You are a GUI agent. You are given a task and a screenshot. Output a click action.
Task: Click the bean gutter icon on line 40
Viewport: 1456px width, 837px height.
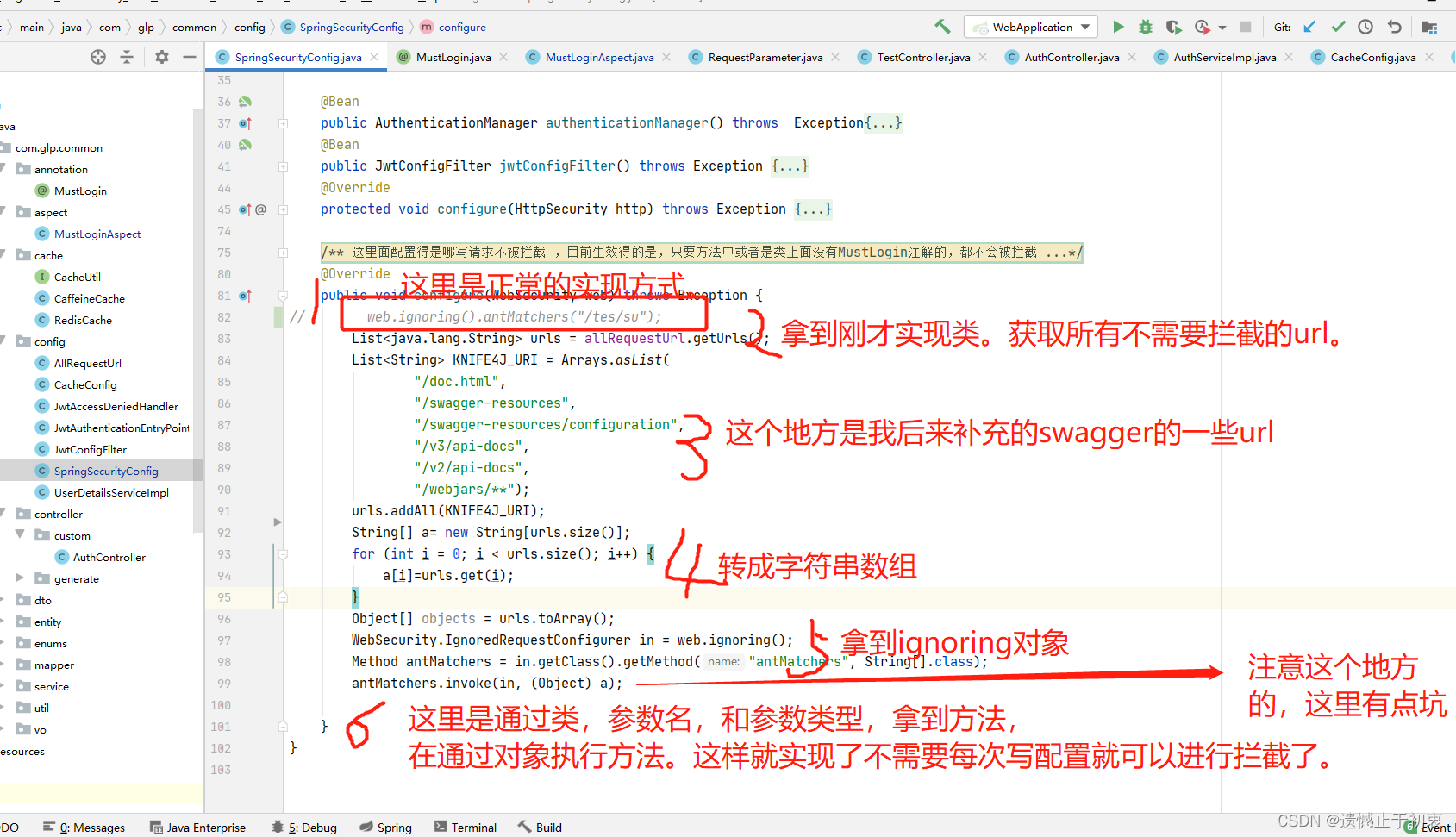[x=245, y=145]
